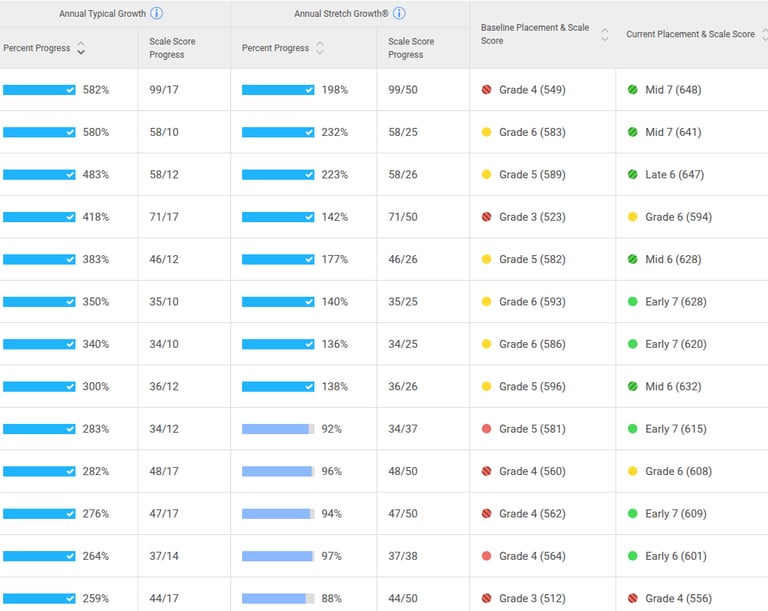Viewport: 768px width, 611px height.
Task: Select the scale score cell 58/10
Action: click(164, 132)
